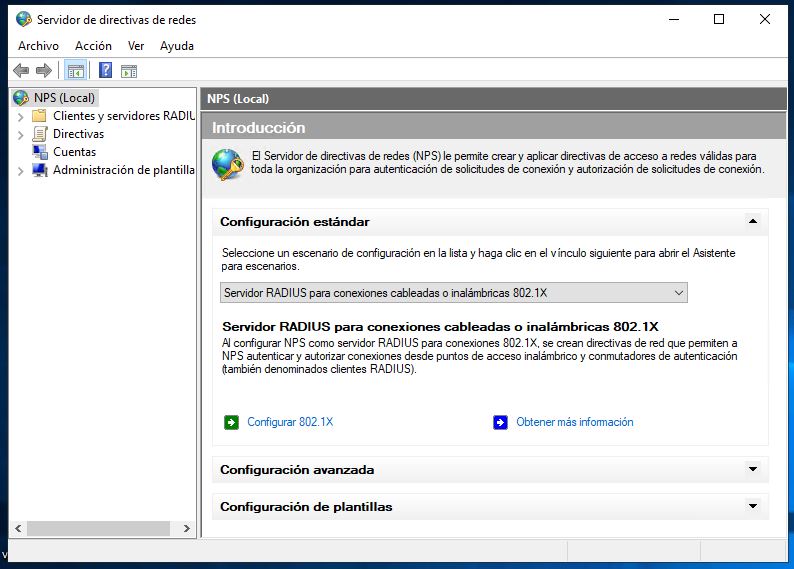Minimize the Servidor de directivas window

point(673,19)
